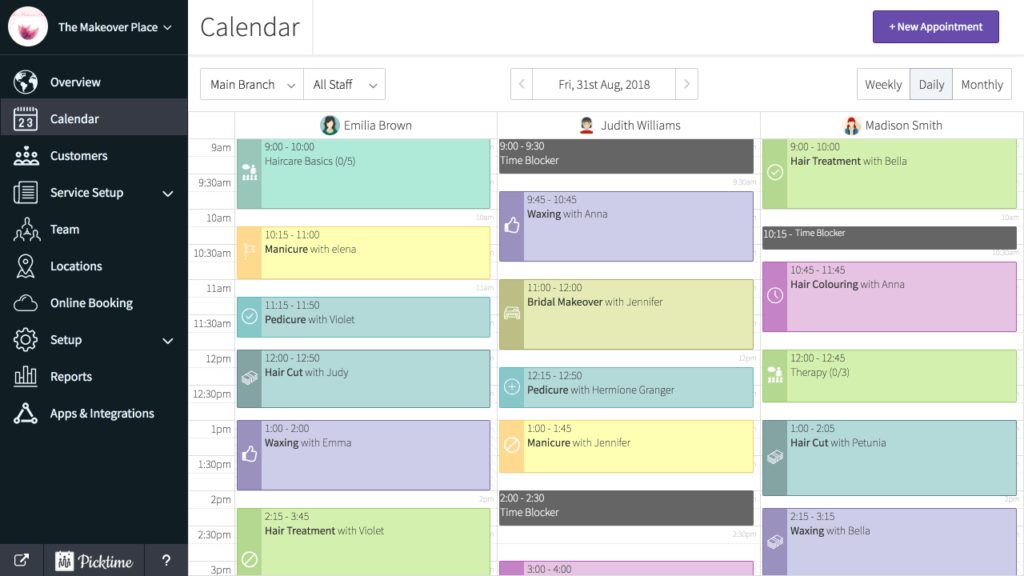
Task: Open Reports bar chart icon
Action: pyautogui.click(x=25, y=376)
